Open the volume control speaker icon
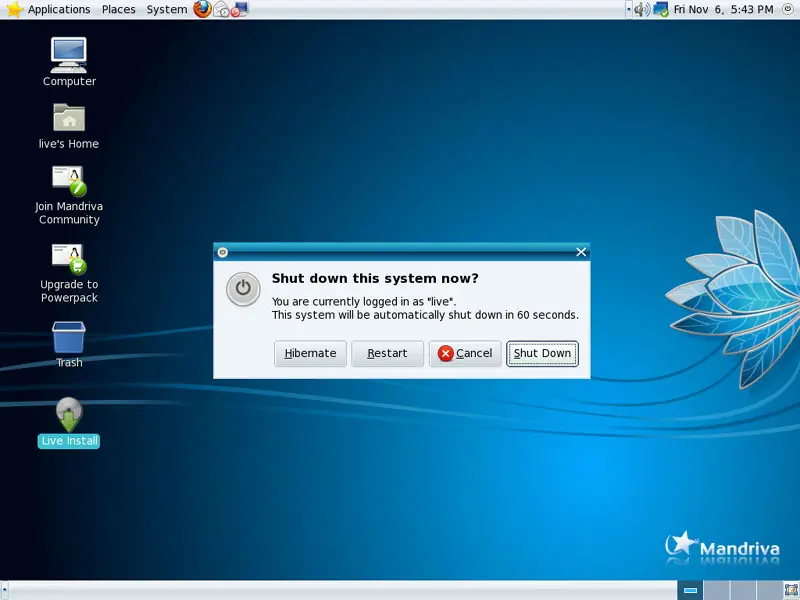Viewport: 800px width, 600px height. click(642, 9)
